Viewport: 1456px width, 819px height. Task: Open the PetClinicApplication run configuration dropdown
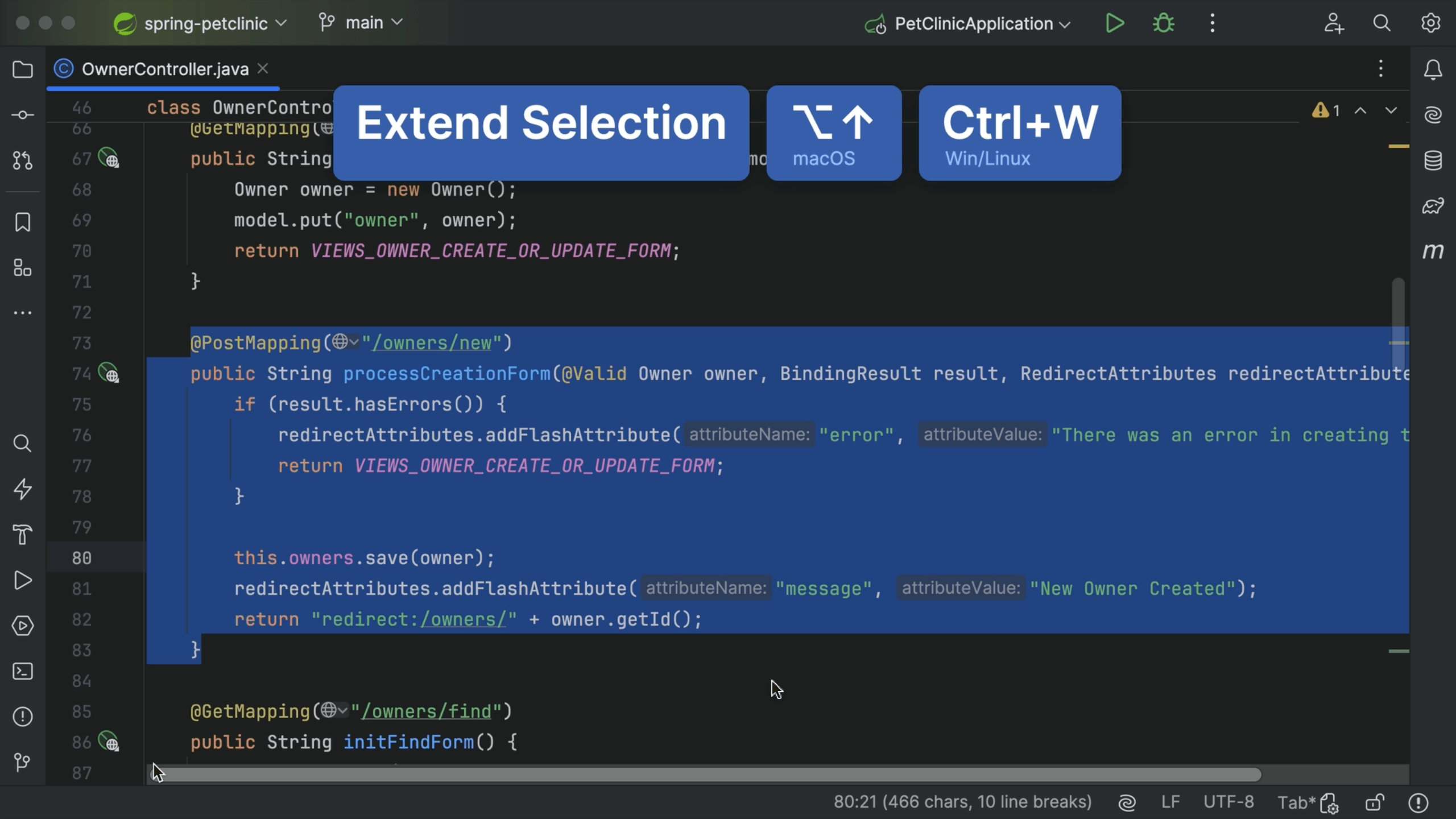(969, 23)
